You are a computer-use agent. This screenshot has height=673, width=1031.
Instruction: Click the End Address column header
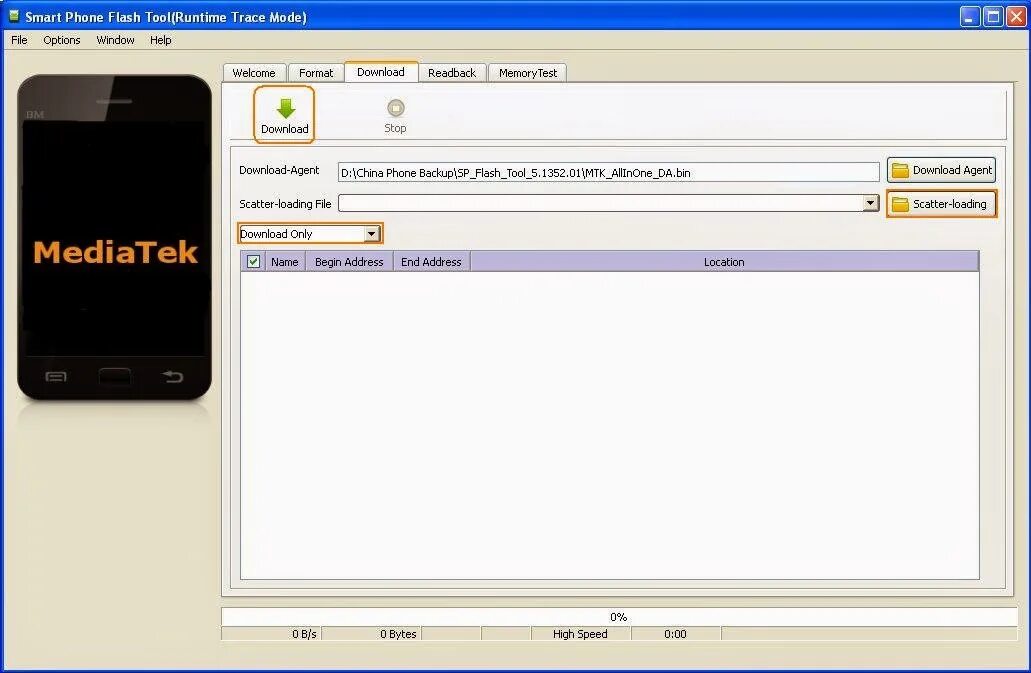point(431,262)
